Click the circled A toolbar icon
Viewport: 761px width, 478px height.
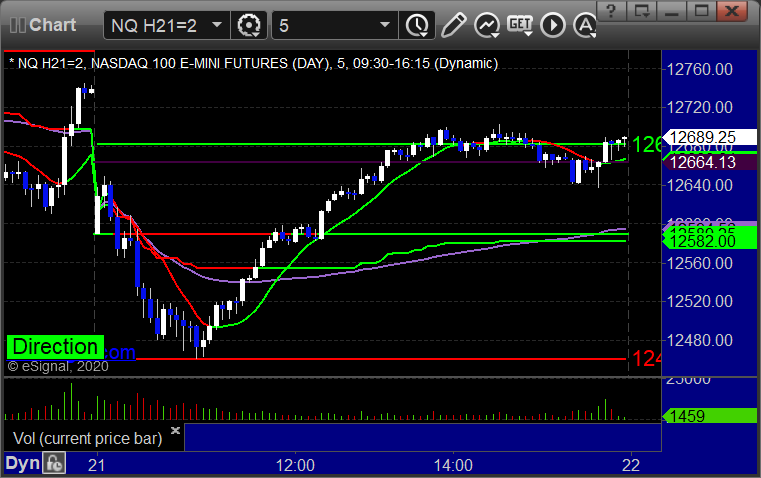[x=585, y=25]
